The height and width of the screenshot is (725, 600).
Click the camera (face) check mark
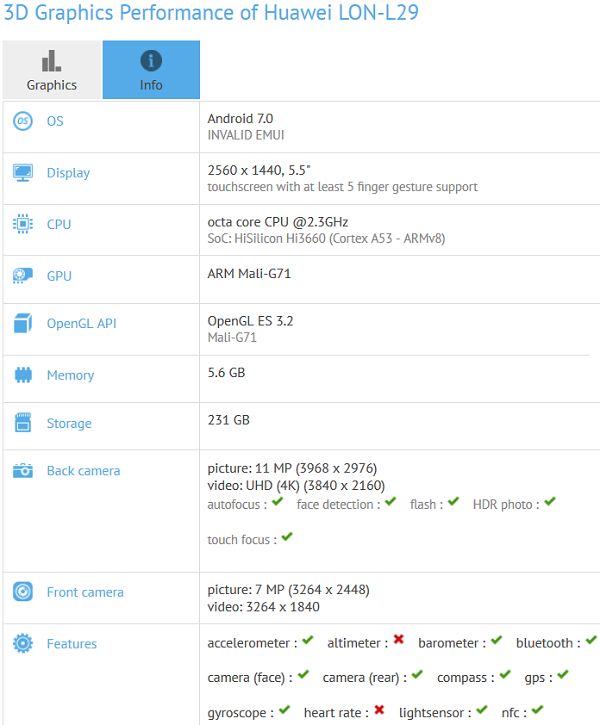tap(303, 675)
